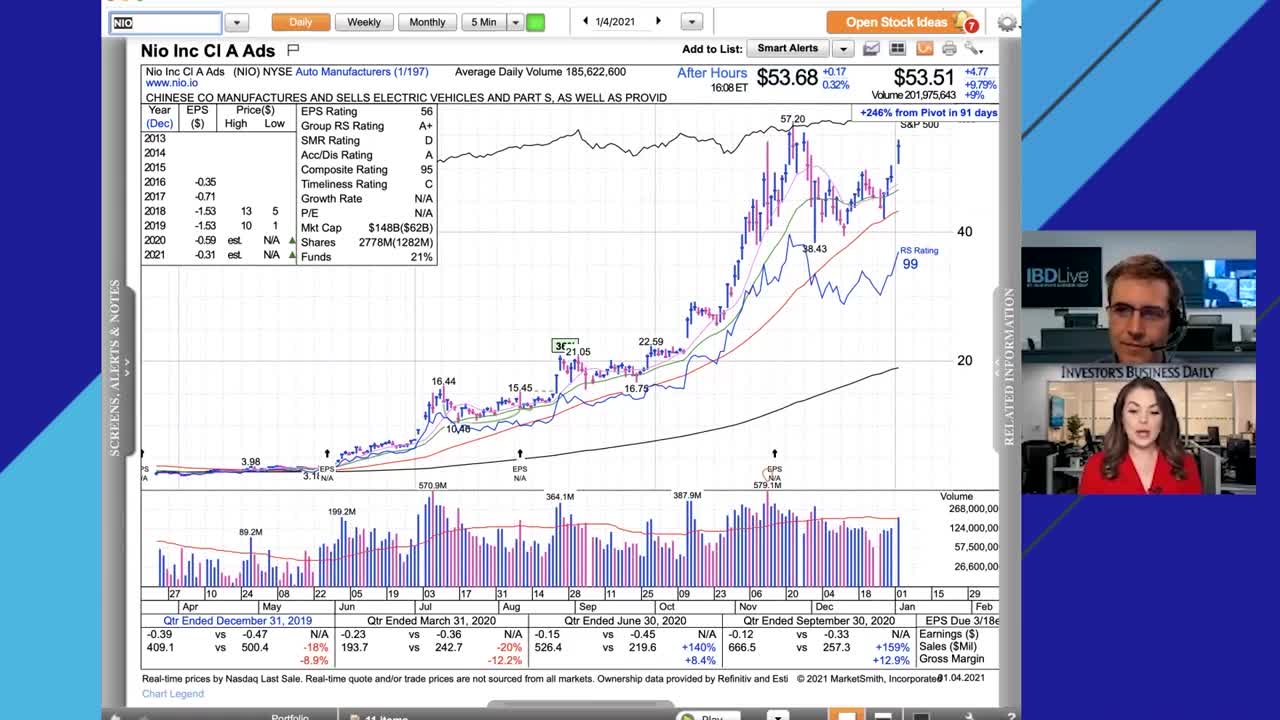The width and height of the screenshot is (1280, 720).
Task: Select the $53.51 closing price
Action: point(924,78)
